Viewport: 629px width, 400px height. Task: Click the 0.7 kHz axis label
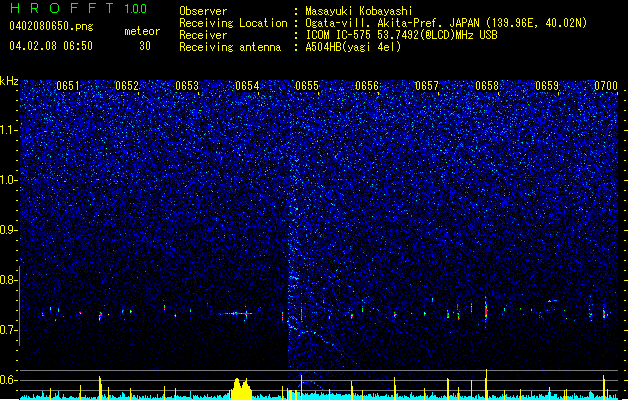coord(9,330)
